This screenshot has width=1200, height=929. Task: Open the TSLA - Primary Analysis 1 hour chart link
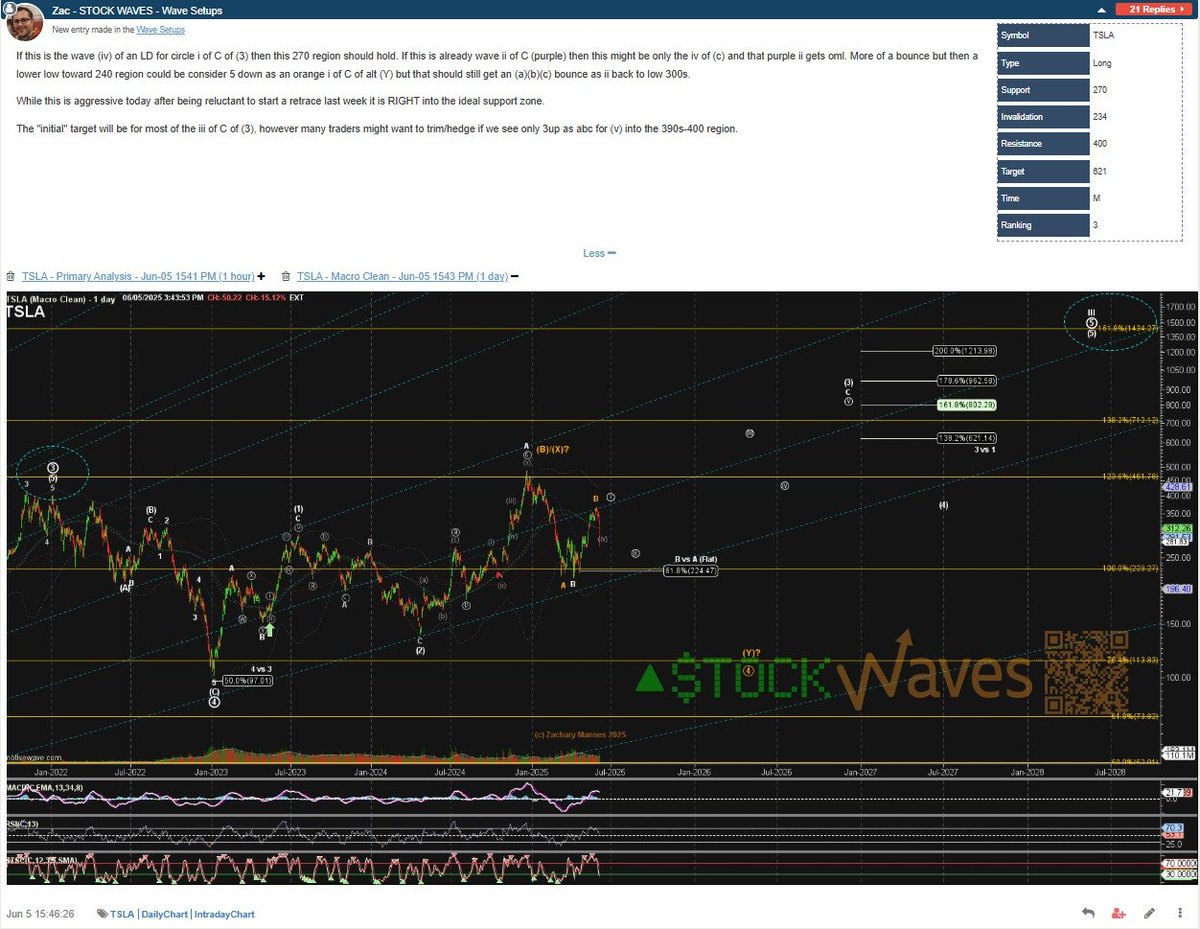click(138, 276)
